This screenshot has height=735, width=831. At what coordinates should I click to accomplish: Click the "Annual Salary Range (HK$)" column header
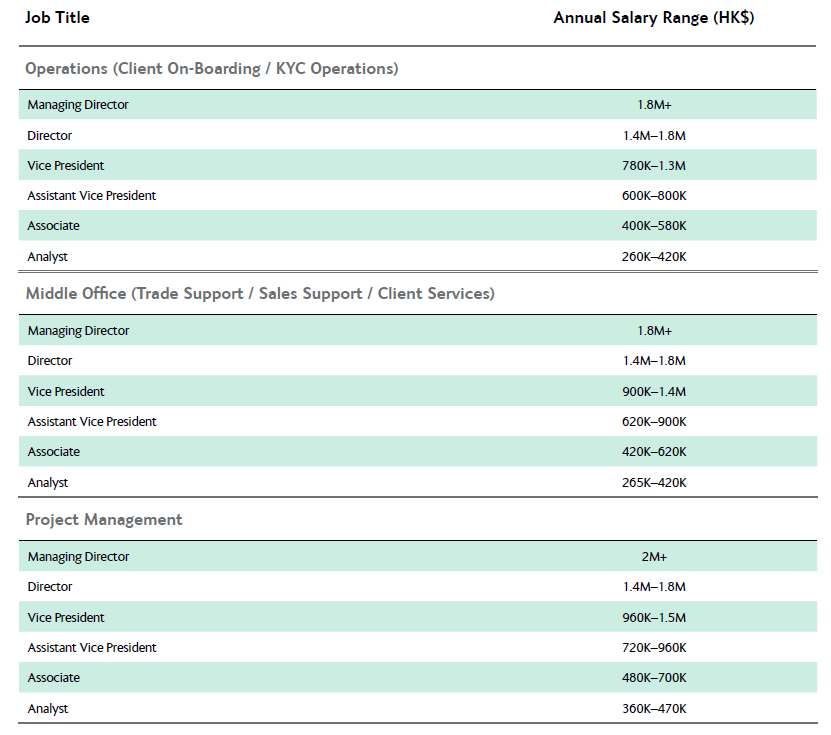(x=653, y=18)
